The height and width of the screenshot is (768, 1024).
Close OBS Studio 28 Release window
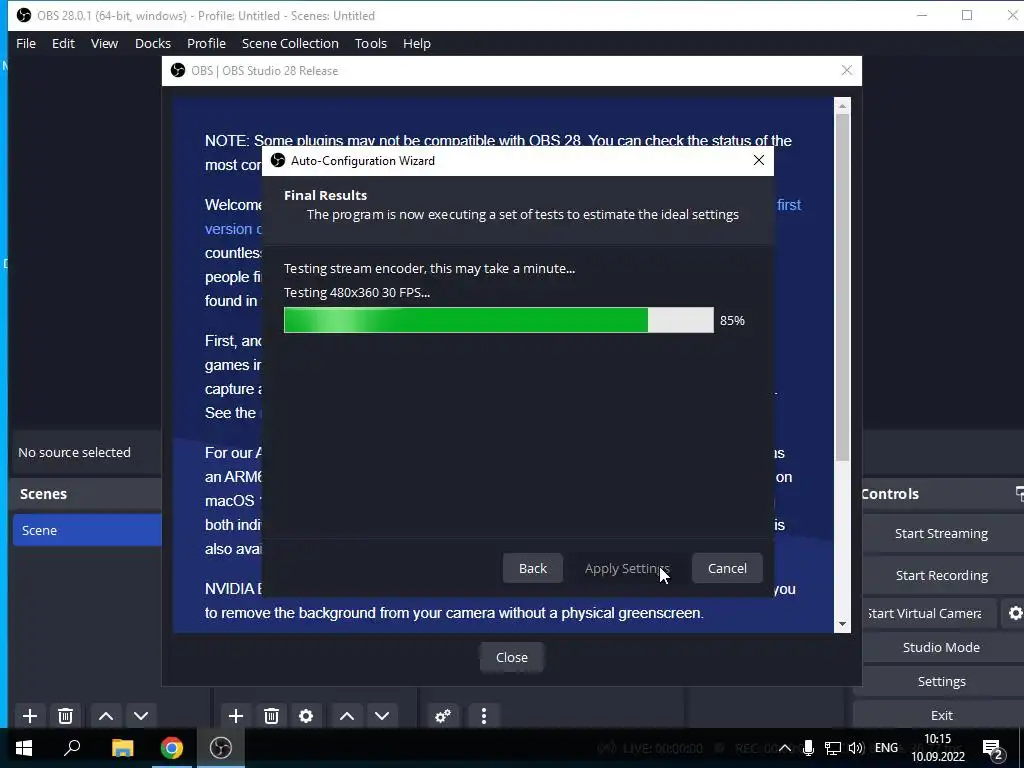tap(846, 70)
